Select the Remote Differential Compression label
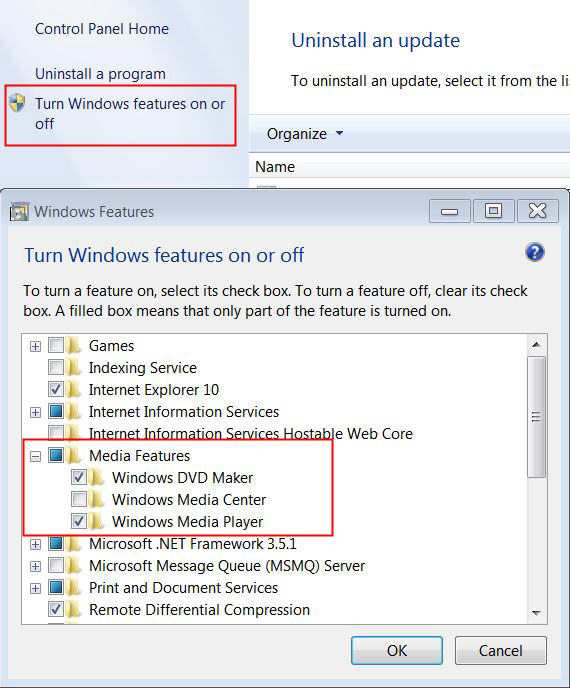The width and height of the screenshot is (570, 688). pos(200,610)
